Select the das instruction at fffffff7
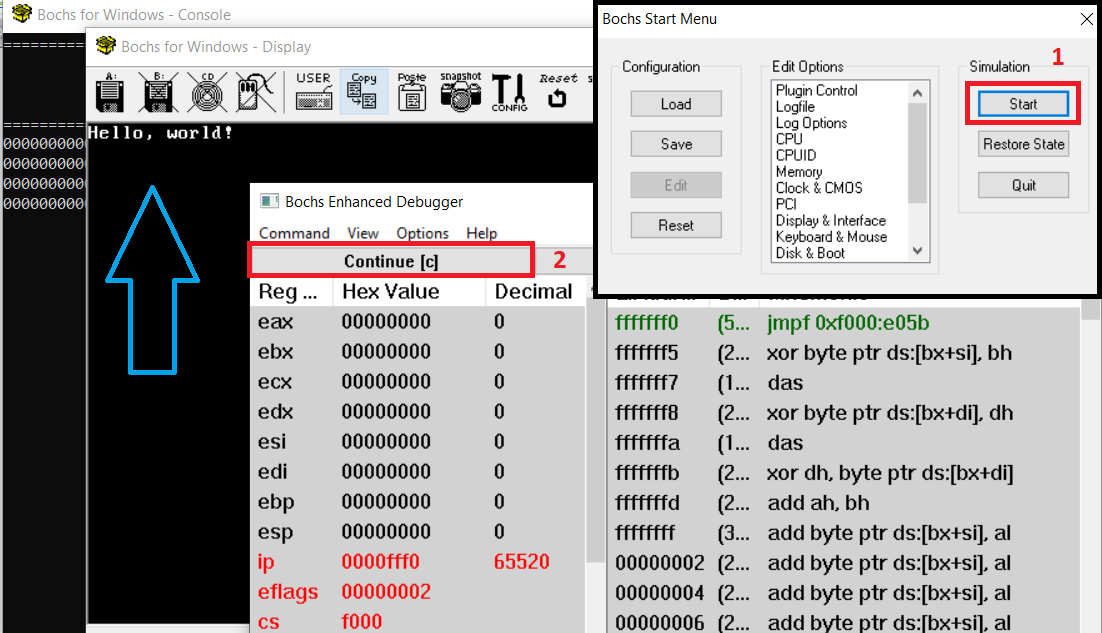 (x=843, y=383)
